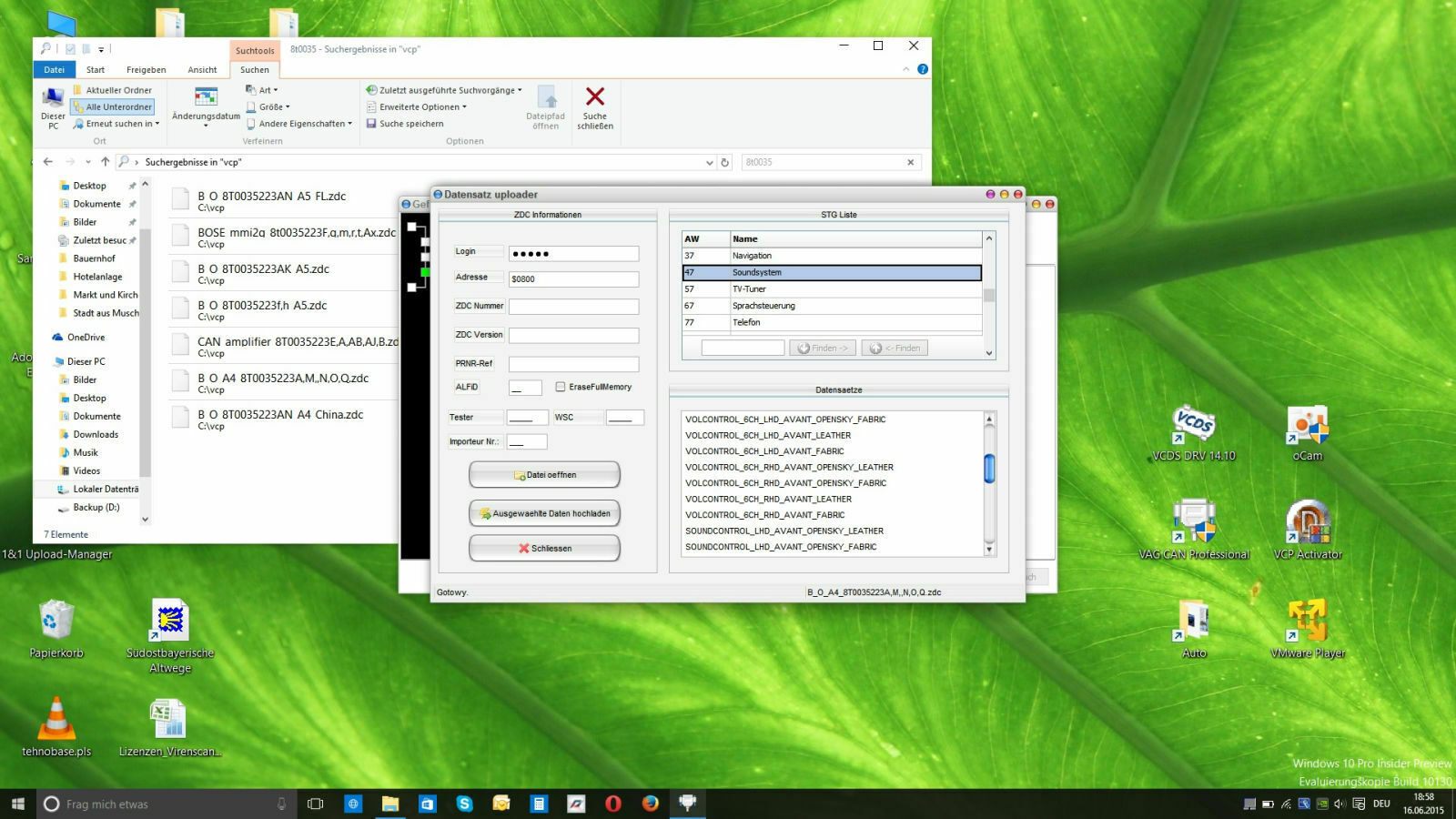Open Erweiterte Optionen dropdown
This screenshot has width=1456, height=819.
click(x=417, y=106)
